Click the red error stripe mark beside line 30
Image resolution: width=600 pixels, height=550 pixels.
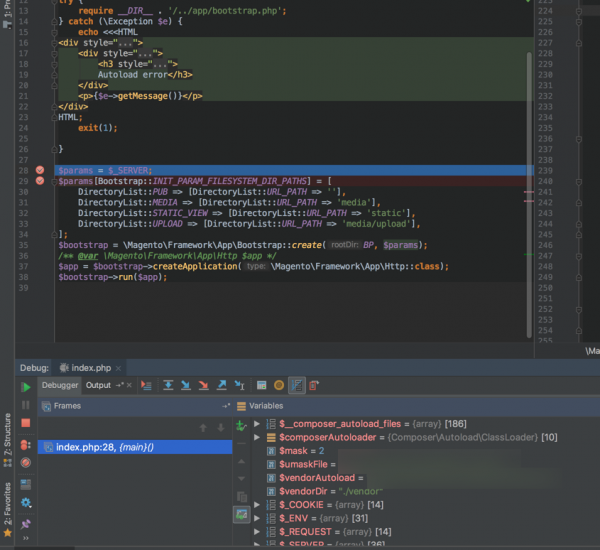coord(529,192)
